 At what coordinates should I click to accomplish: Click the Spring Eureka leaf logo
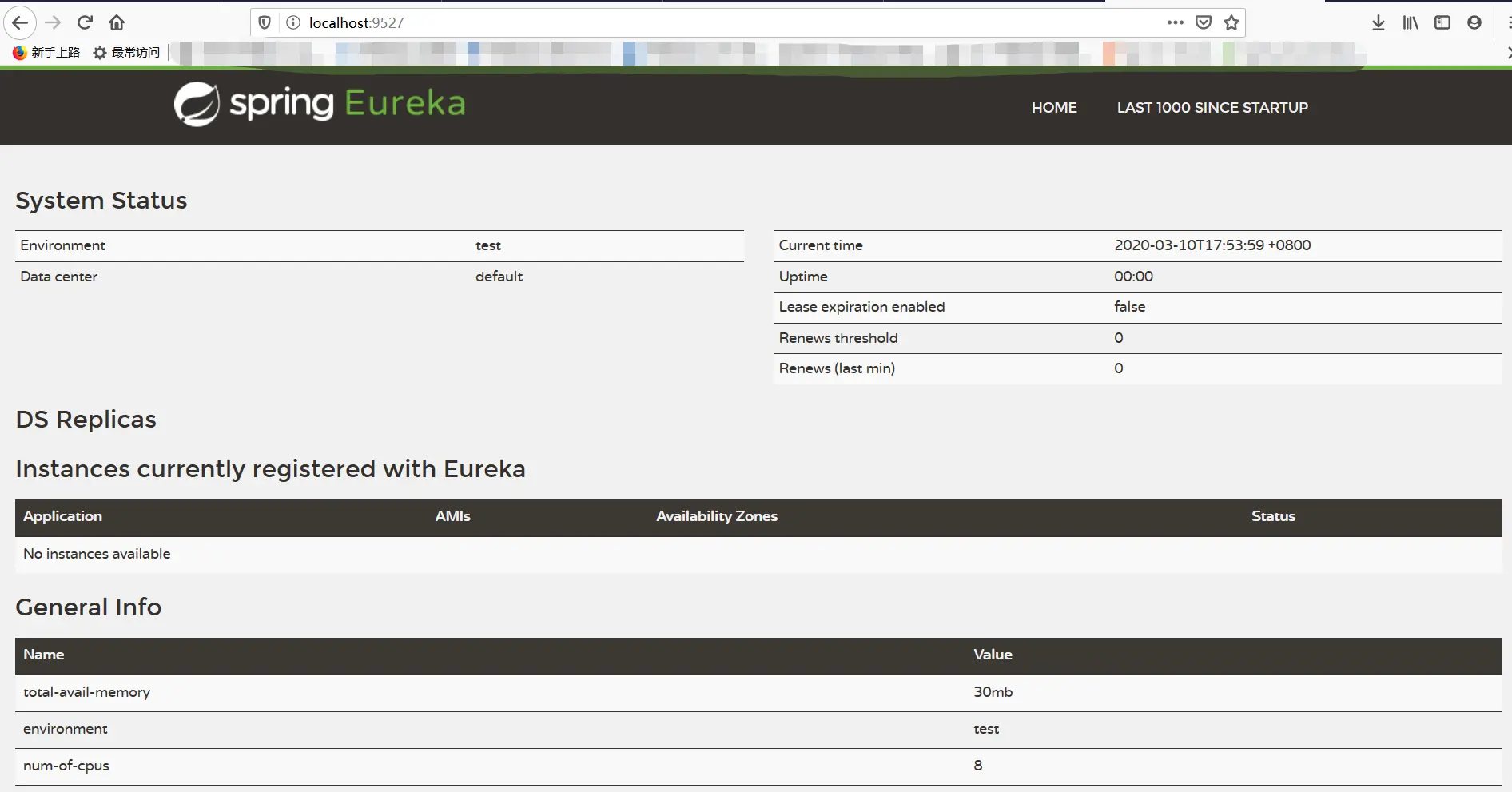click(x=197, y=104)
